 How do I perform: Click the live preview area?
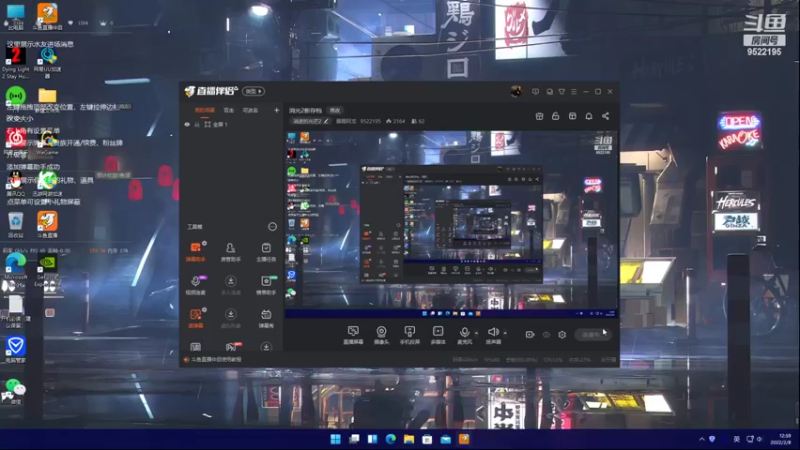click(451, 224)
